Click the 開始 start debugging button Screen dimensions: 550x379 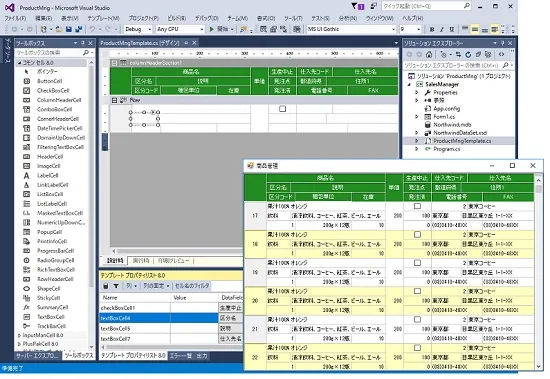click(219, 29)
